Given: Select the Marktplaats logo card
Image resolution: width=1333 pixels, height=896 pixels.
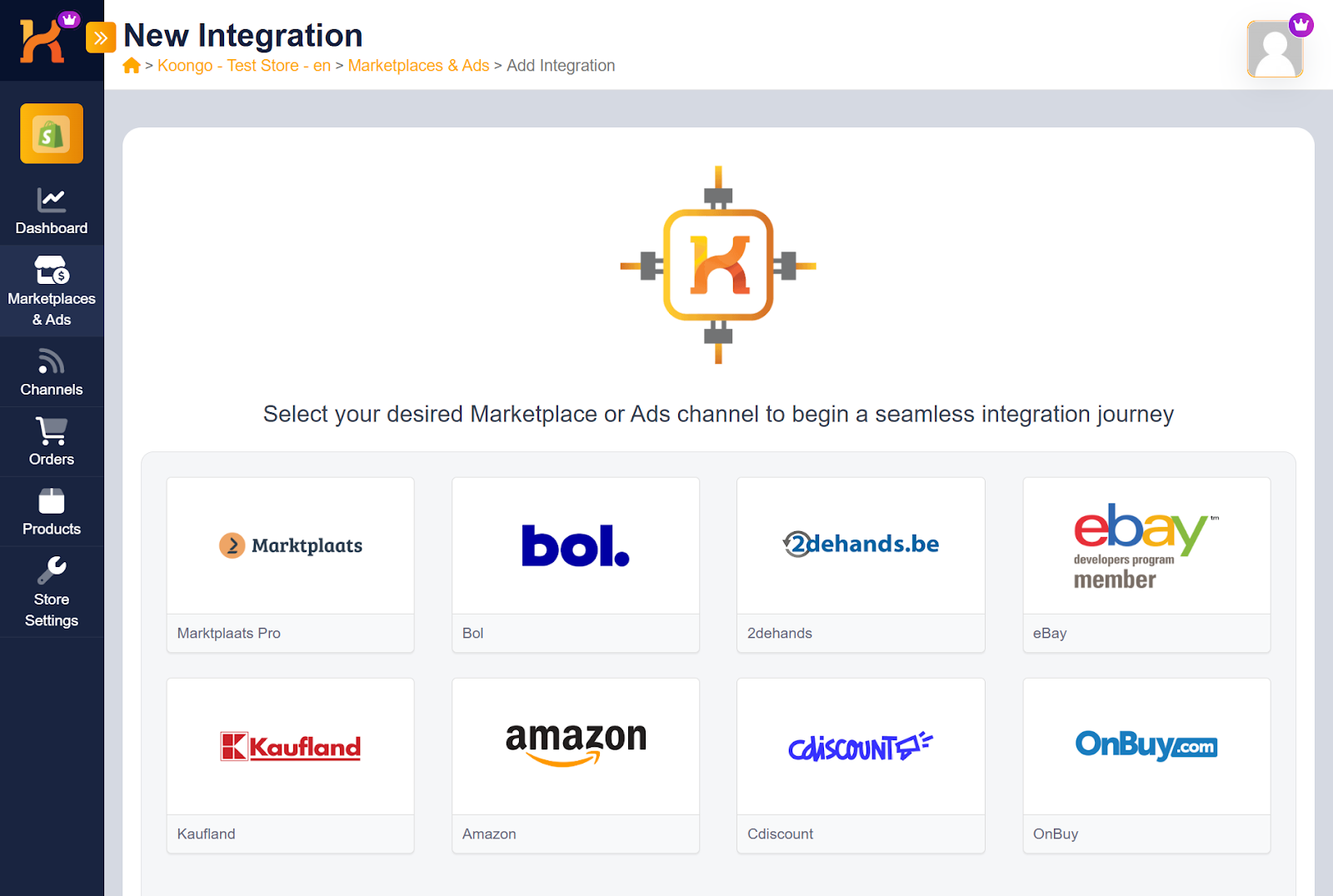Looking at the screenshot, I should click(291, 545).
